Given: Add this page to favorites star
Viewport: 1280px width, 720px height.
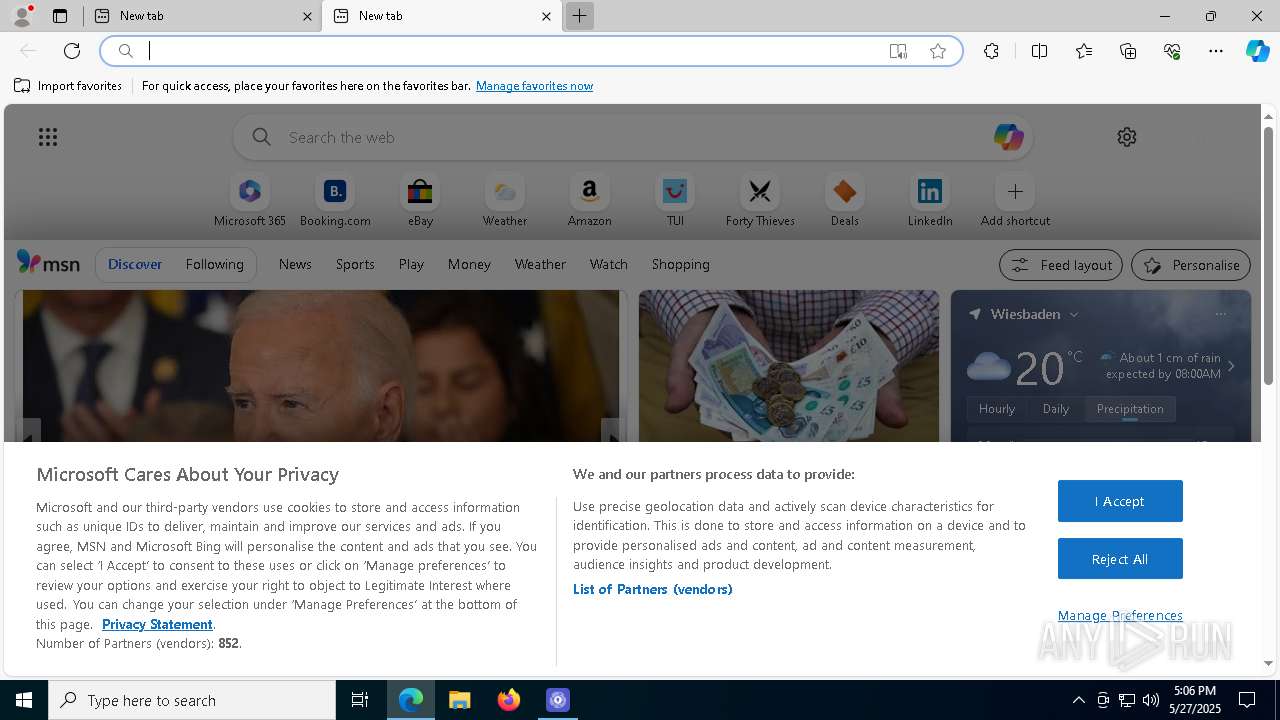Looking at the screenshot, I should (938, 51).
